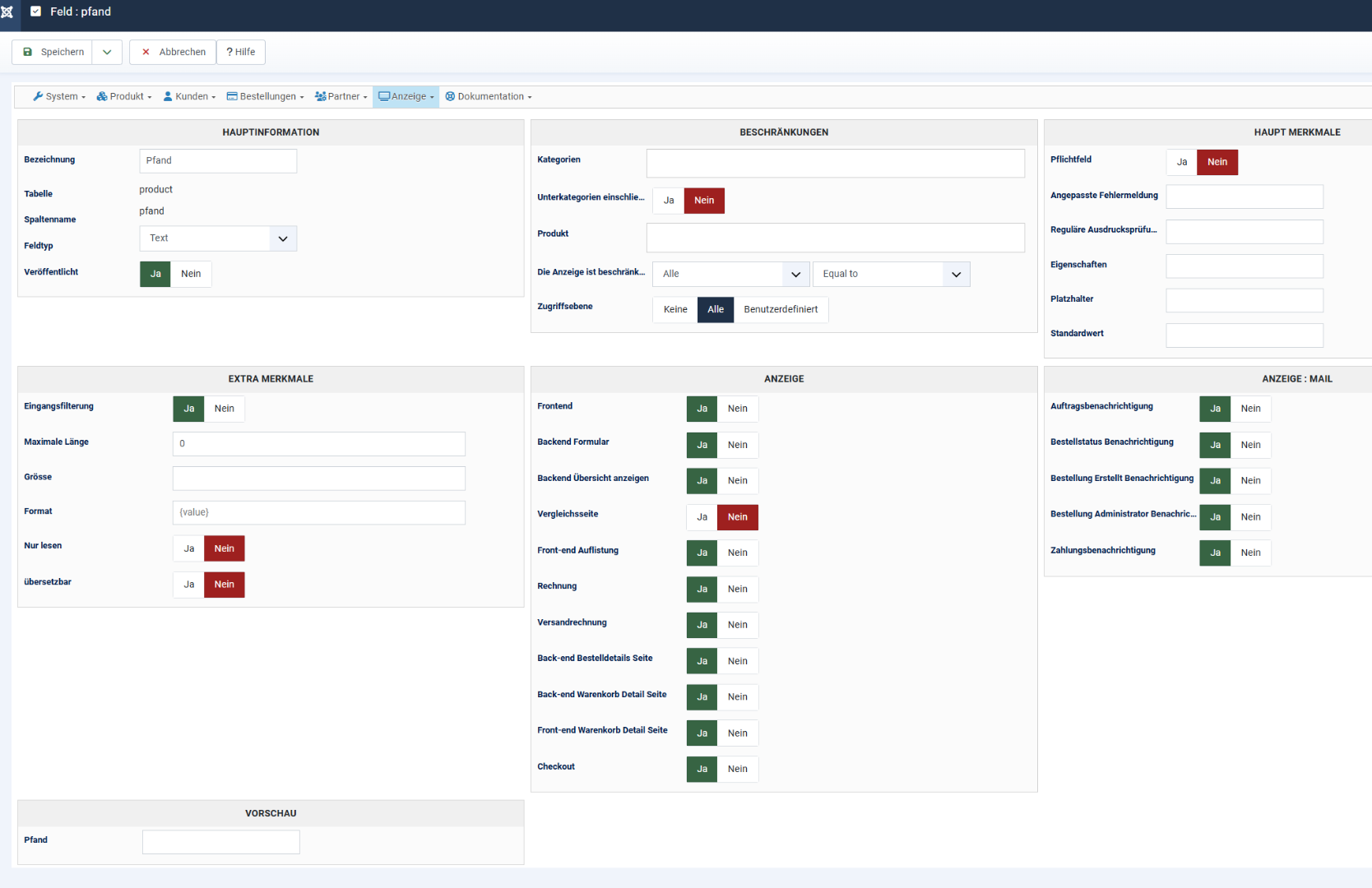
Task: Click the Platzhalter input field
Action: click(1245, 300)
